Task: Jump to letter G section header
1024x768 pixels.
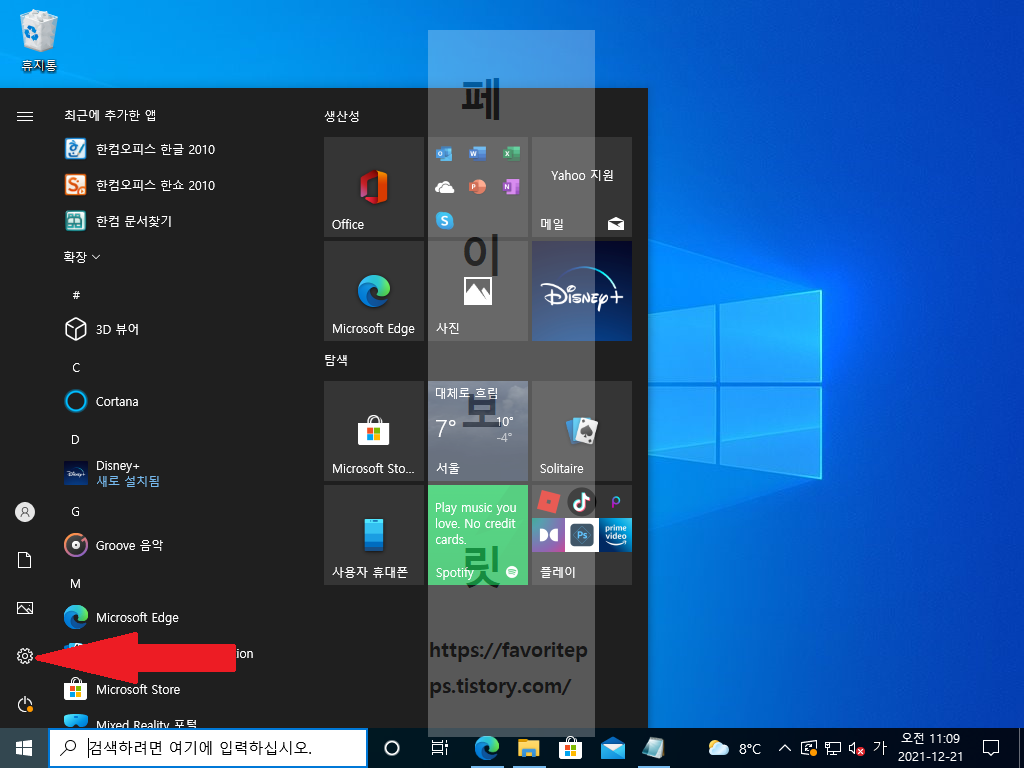Action: [x=76, y=511]
